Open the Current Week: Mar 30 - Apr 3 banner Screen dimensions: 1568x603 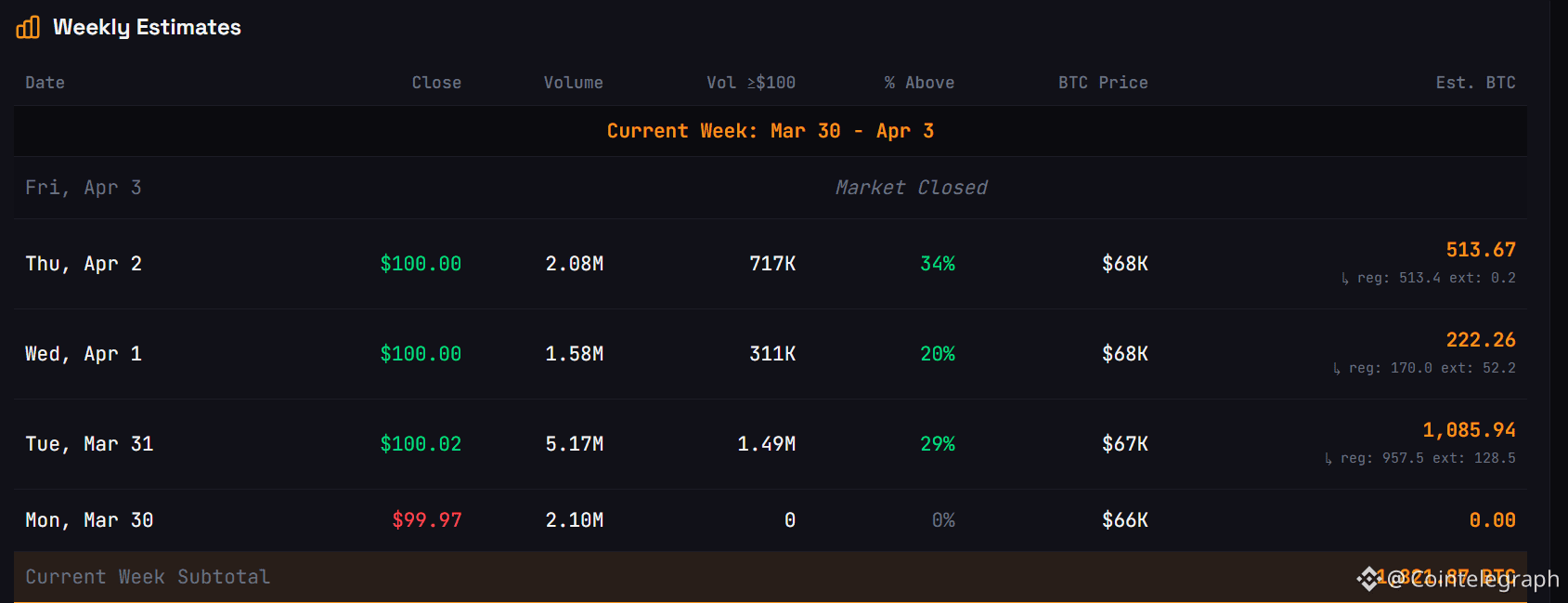(771, 131)
